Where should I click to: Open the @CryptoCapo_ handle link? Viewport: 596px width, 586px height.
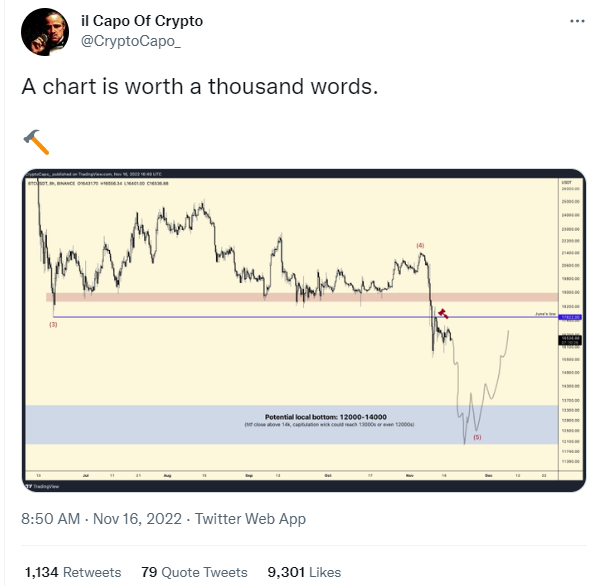(131, 41)
